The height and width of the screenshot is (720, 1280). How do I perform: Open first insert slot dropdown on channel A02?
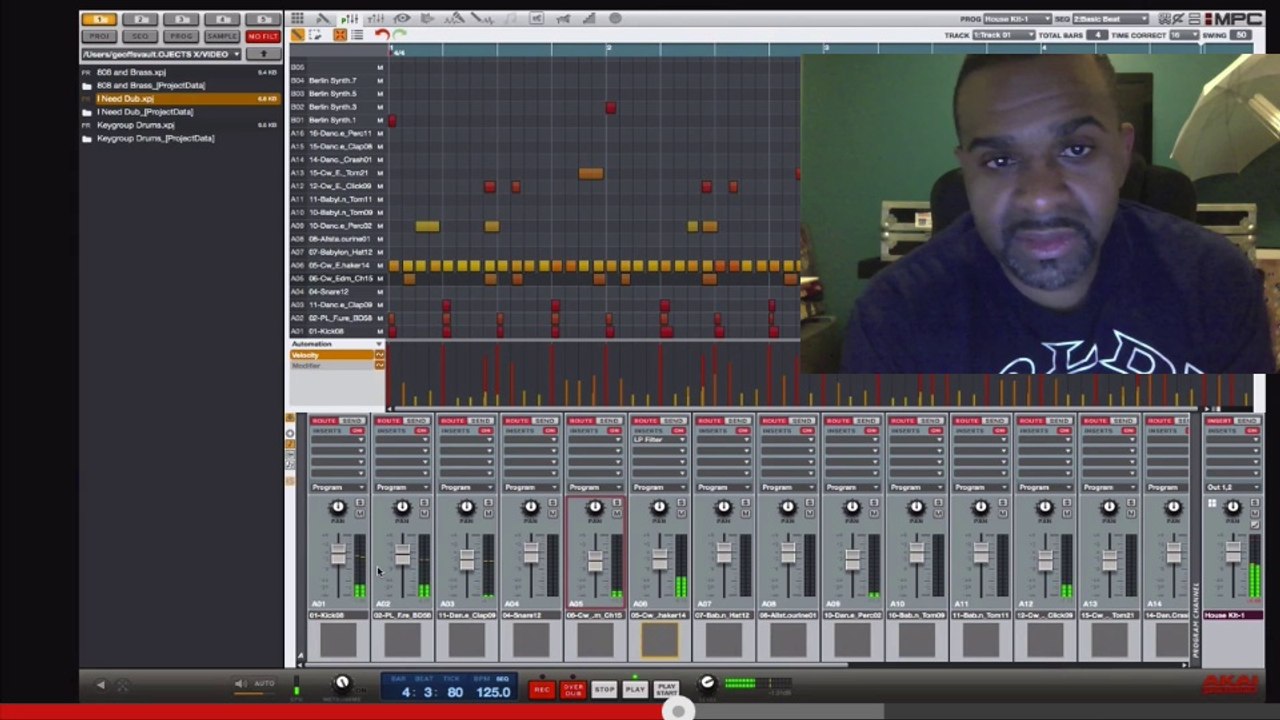coord(402,440)
